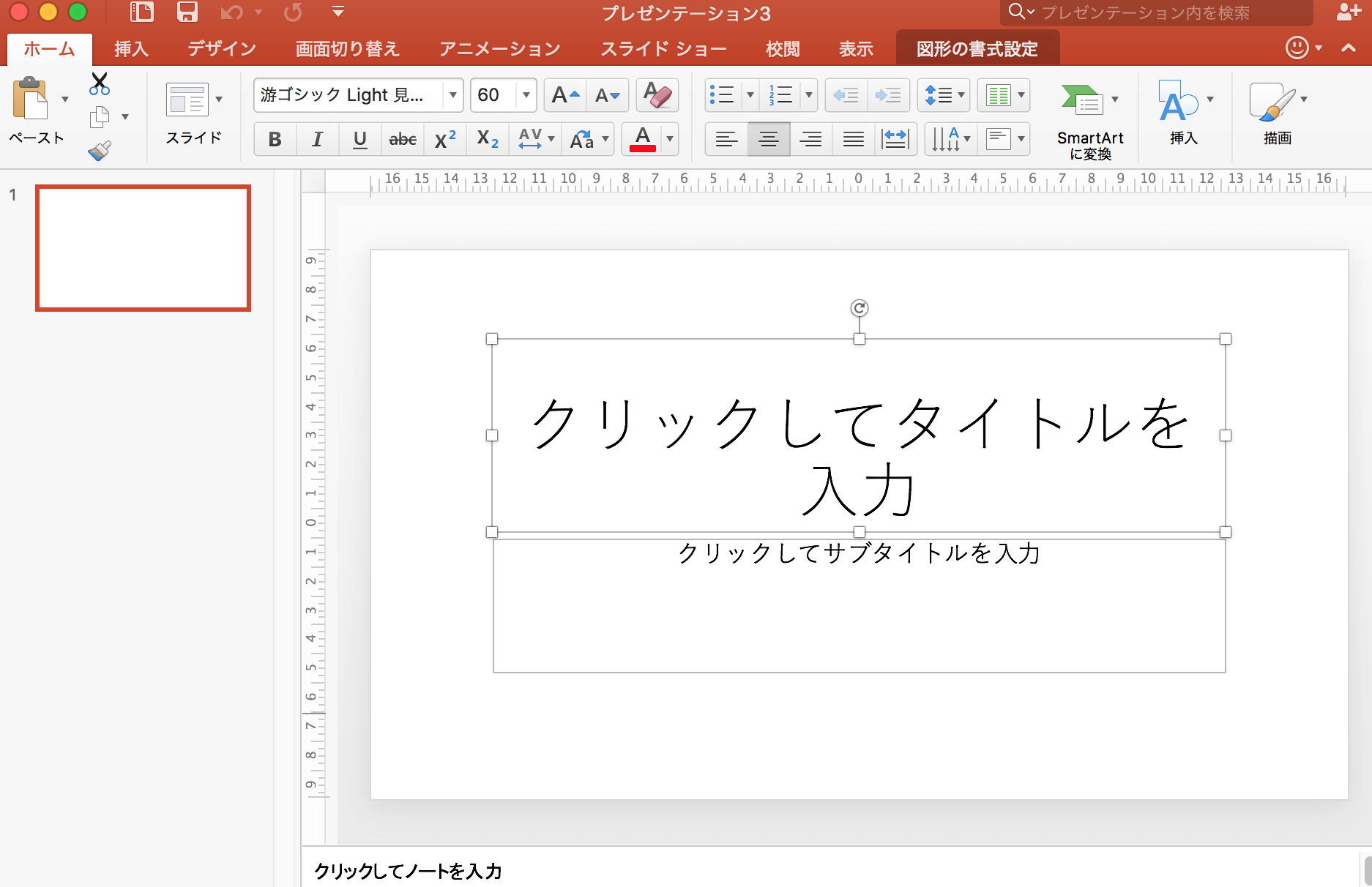1372x887 pixels.
Task: Toggle Italic formatting
Action: point(317,139)
